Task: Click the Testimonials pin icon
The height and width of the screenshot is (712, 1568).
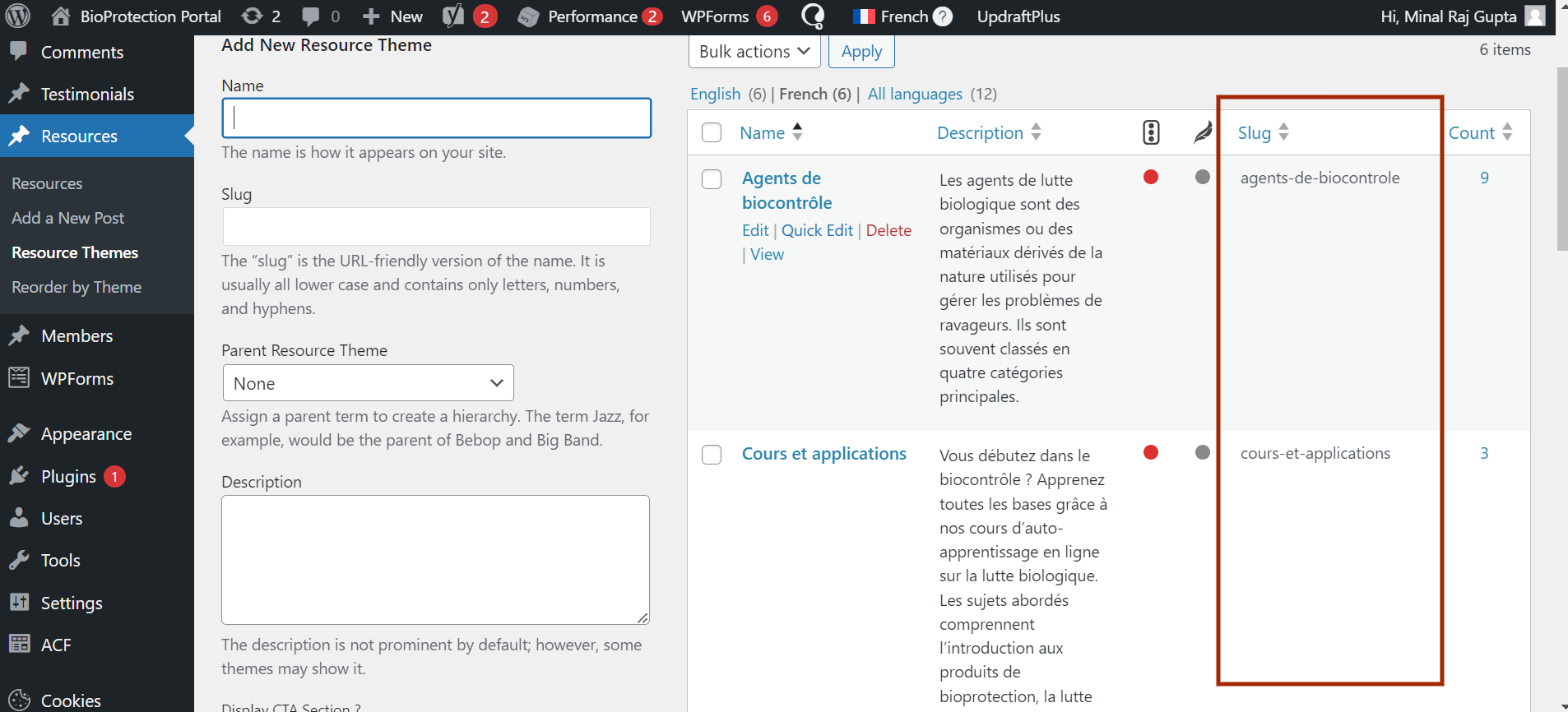Action: tap(18, 94)
